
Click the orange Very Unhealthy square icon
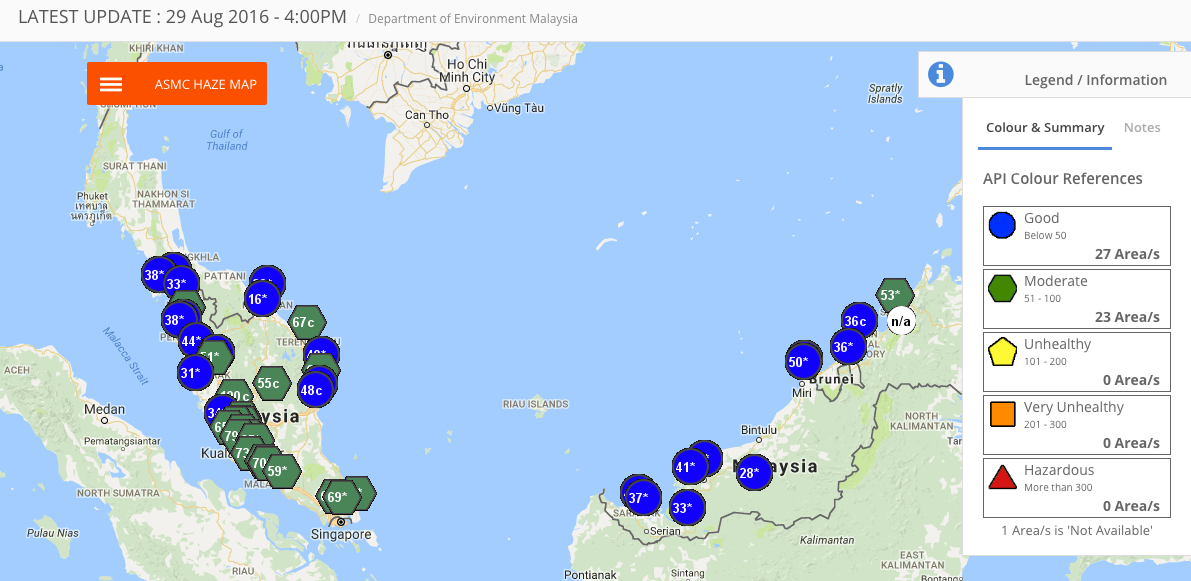(1003, 414)
